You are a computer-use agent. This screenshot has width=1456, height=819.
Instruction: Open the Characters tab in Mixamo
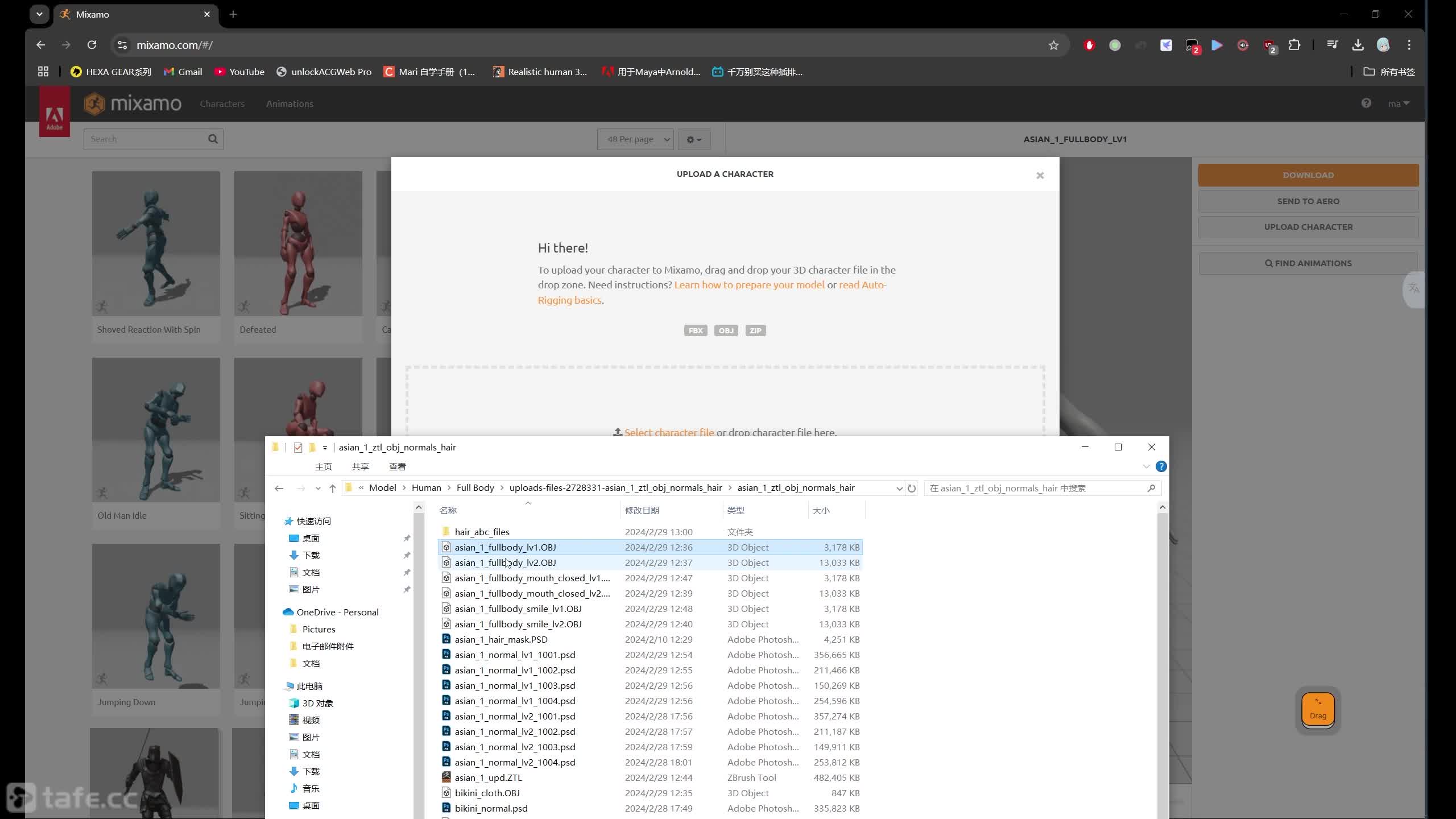(222, 104)
